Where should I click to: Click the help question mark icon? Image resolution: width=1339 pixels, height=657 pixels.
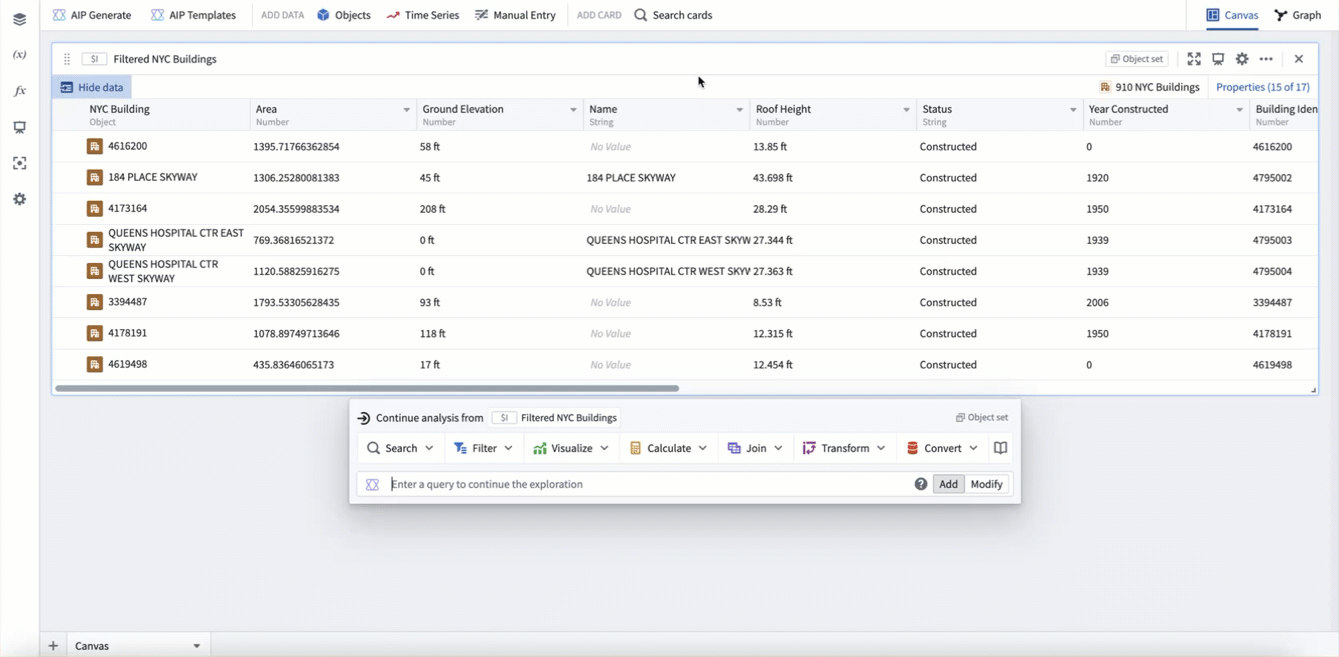tap(920, 484)
